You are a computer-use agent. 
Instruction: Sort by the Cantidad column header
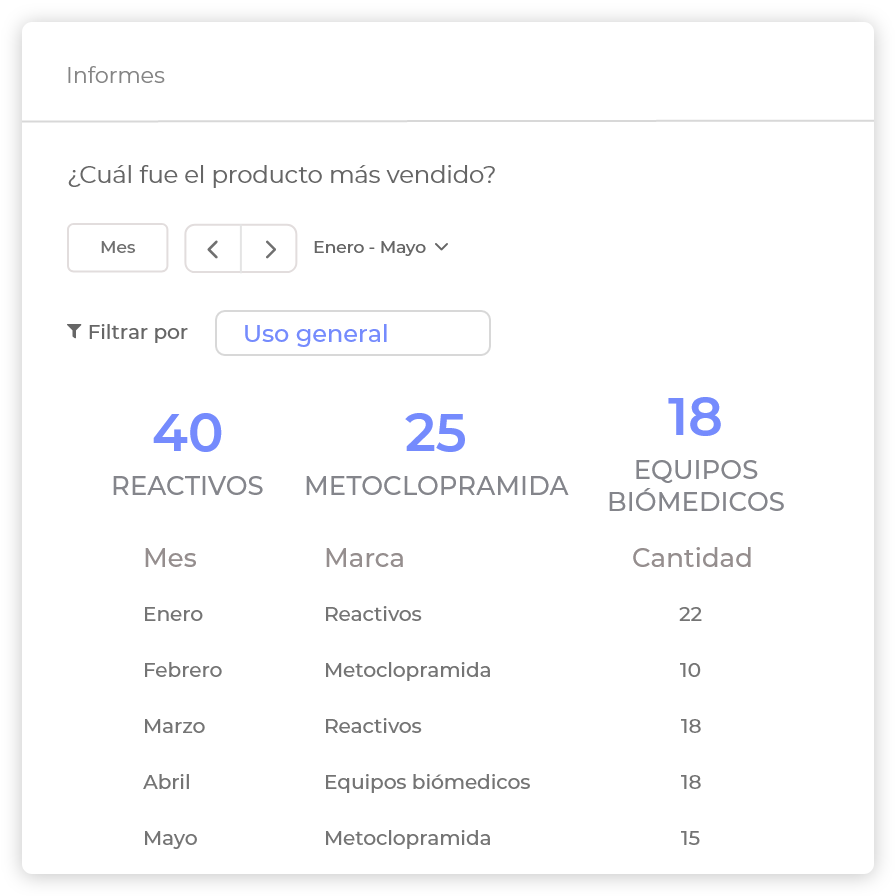coord(691,558)
